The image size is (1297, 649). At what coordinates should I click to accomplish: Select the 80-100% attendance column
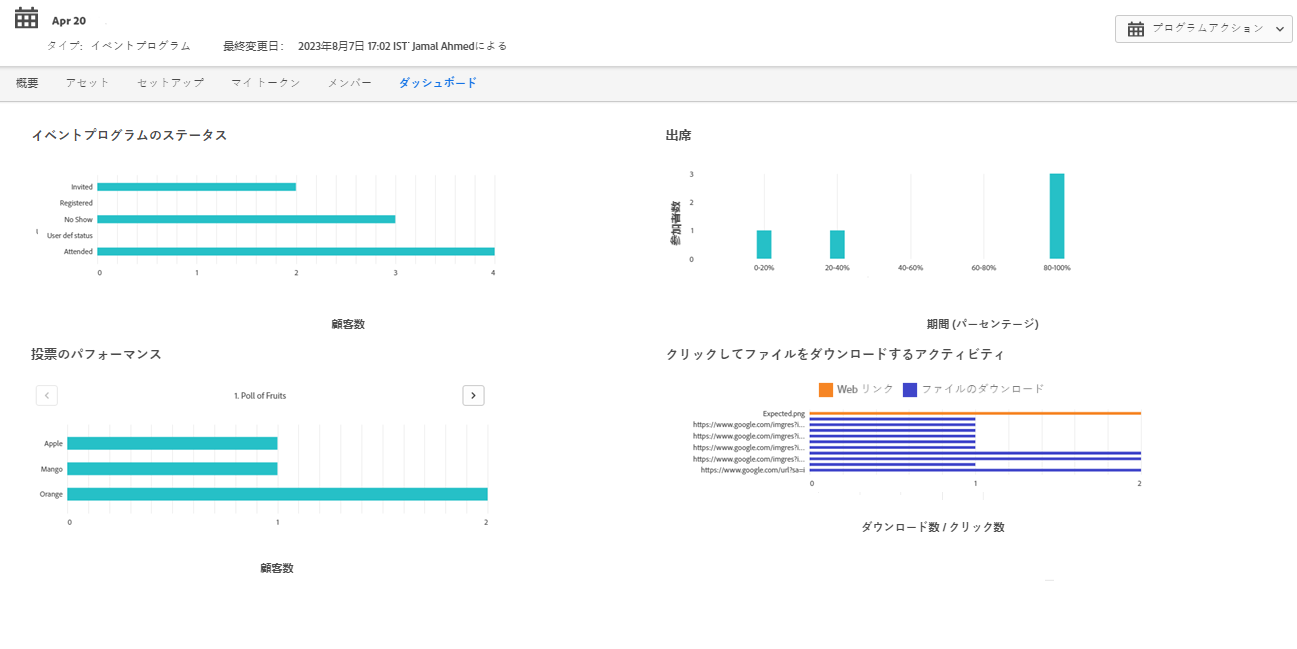[1057, 216]
